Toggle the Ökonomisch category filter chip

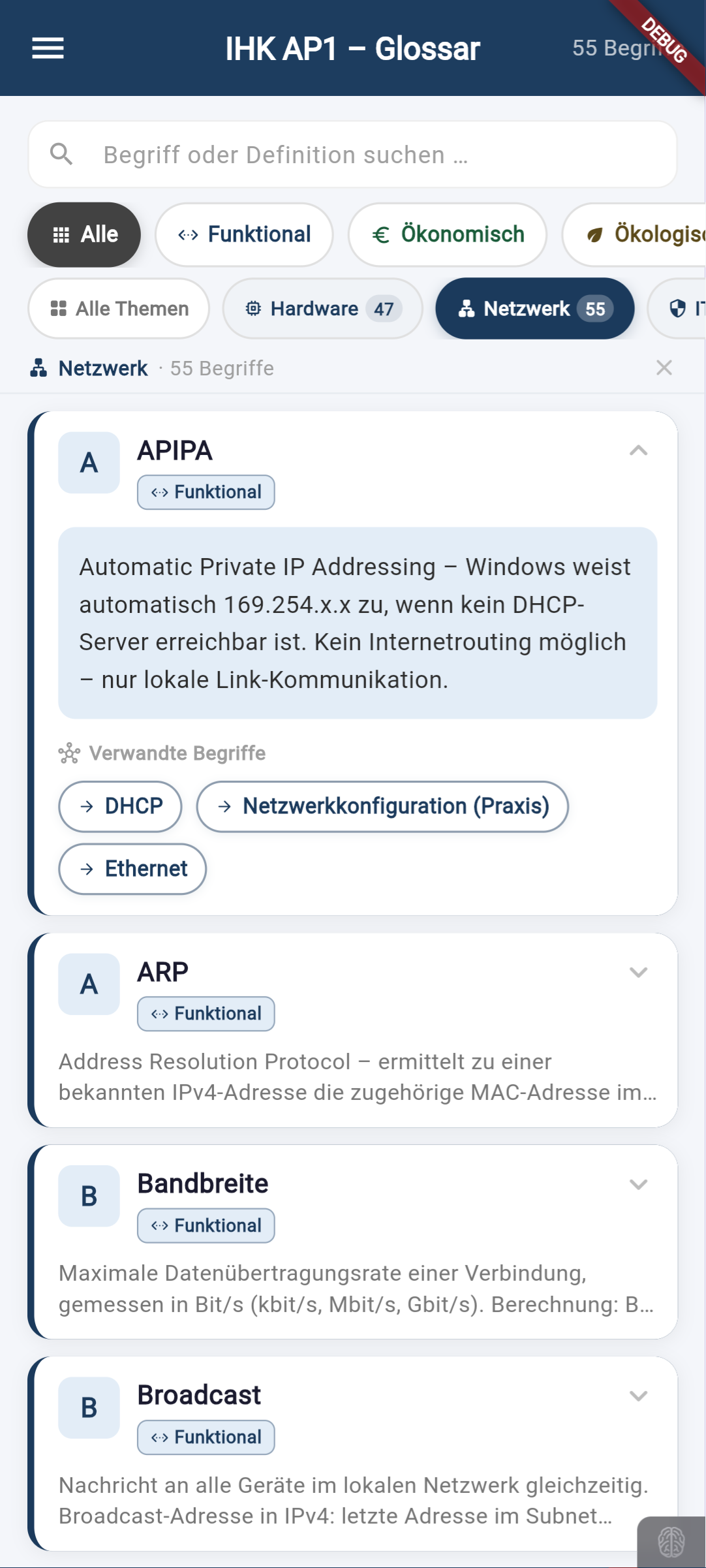(x=448, y=234)
